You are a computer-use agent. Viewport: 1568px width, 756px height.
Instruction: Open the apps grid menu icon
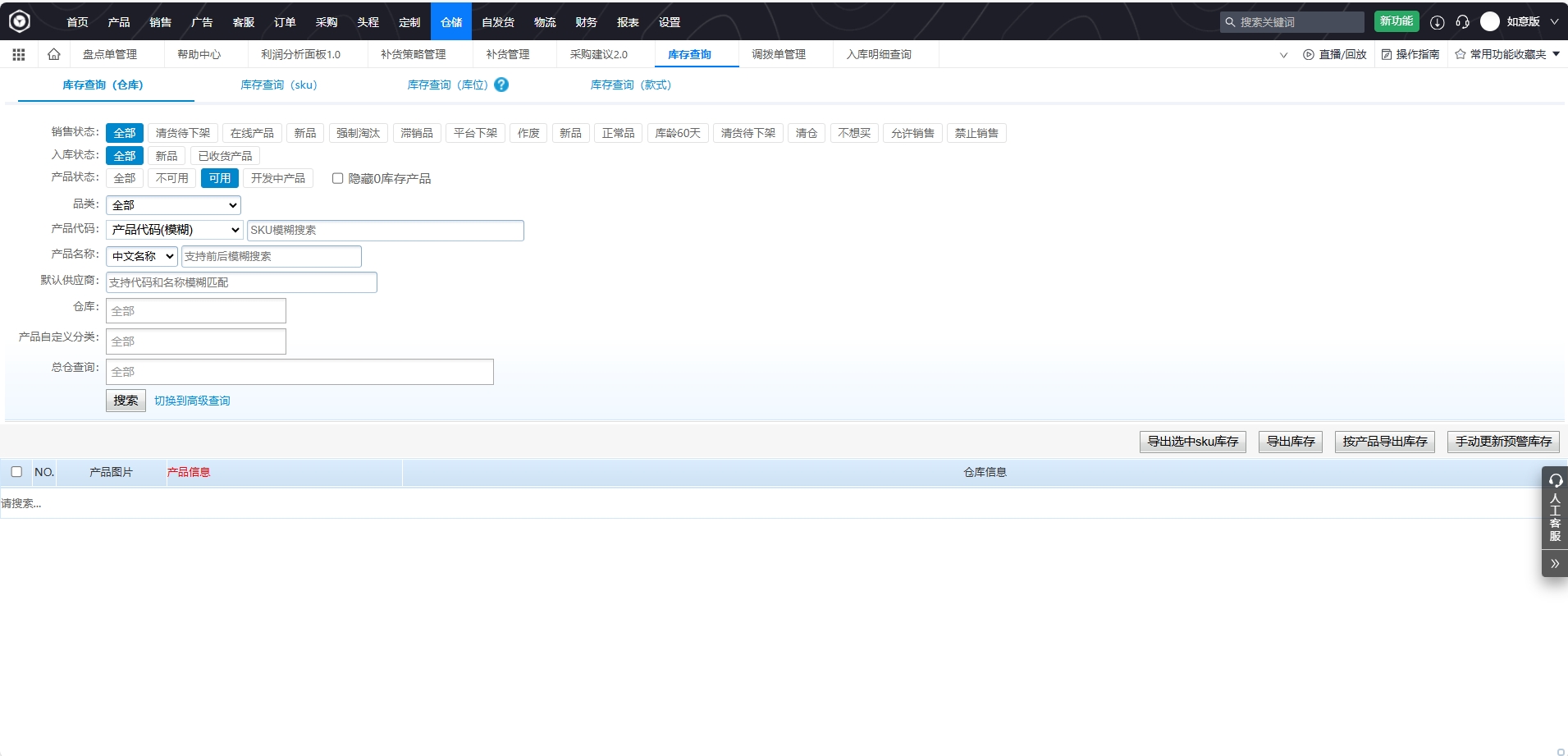(19, 54)
